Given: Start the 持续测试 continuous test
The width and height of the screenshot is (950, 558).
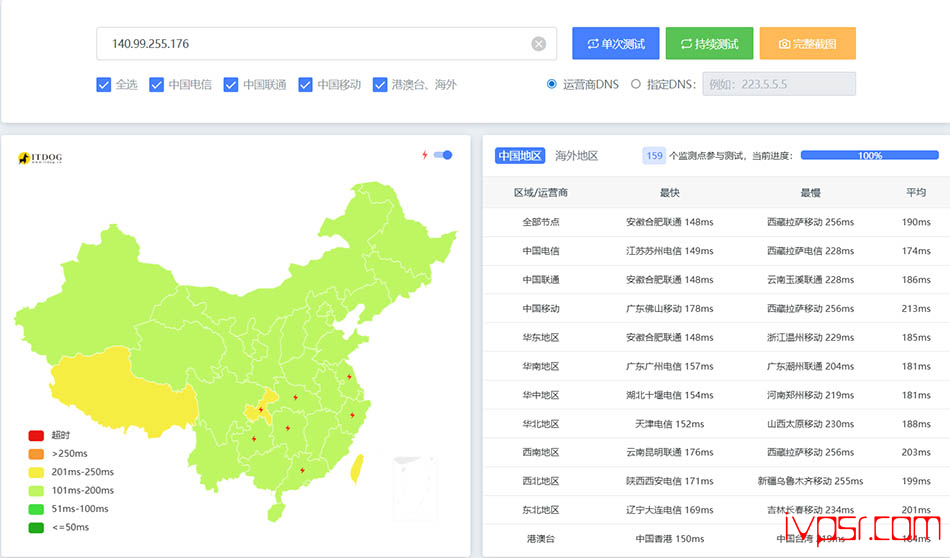Looking at the screenshot, I should point(709,44).
